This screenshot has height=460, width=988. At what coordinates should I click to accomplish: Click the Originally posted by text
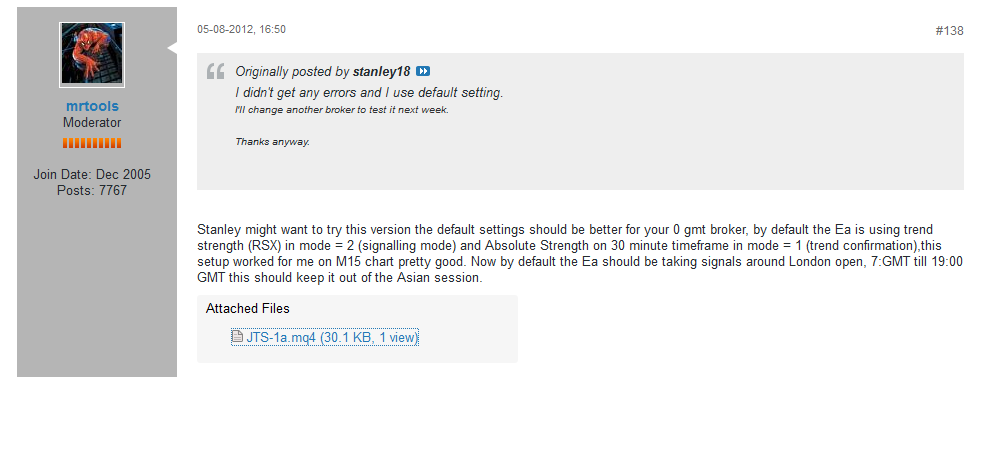click(x=291, y=72)
